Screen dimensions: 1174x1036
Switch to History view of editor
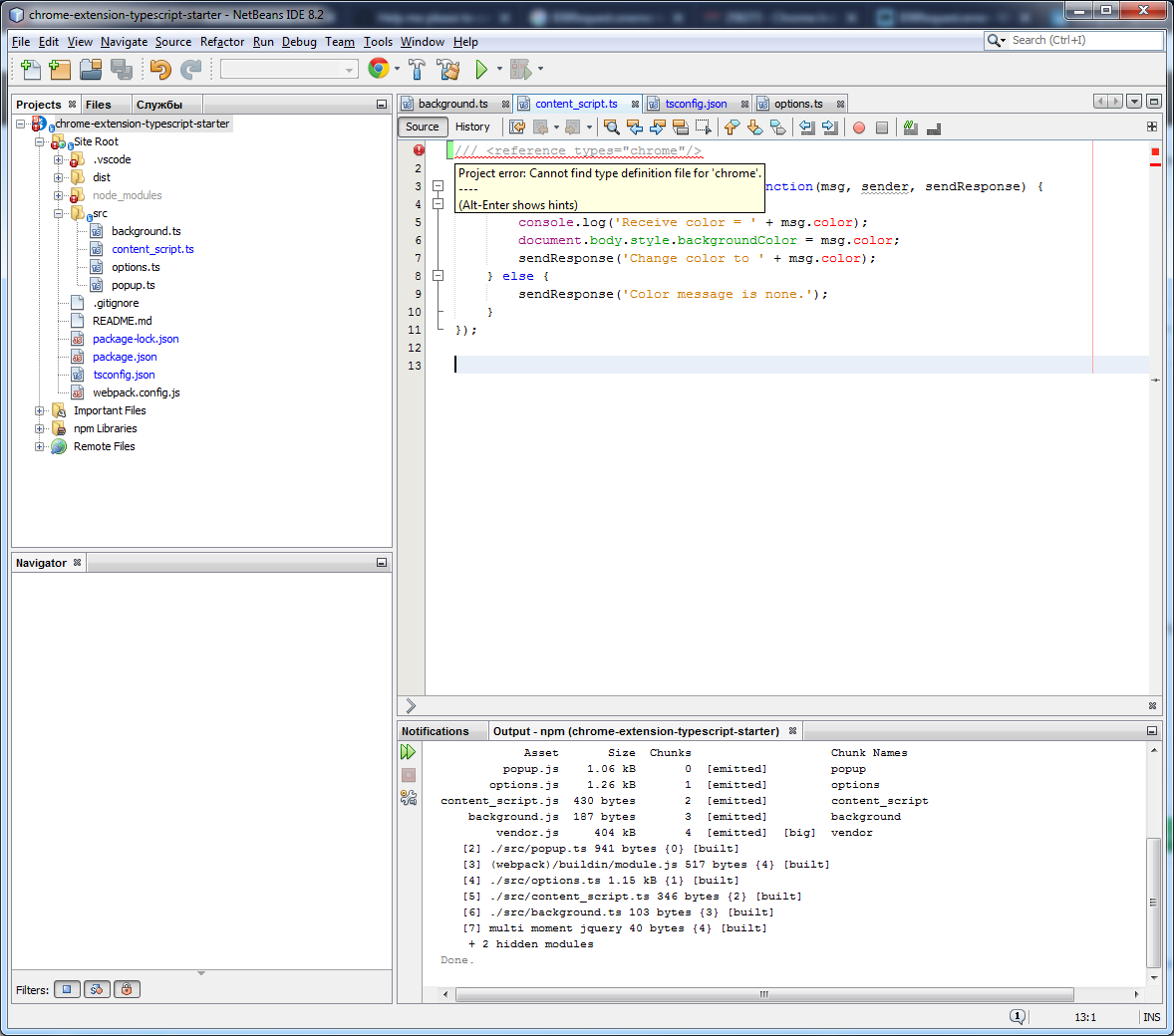pyautogui.click(x=471, y=128)
